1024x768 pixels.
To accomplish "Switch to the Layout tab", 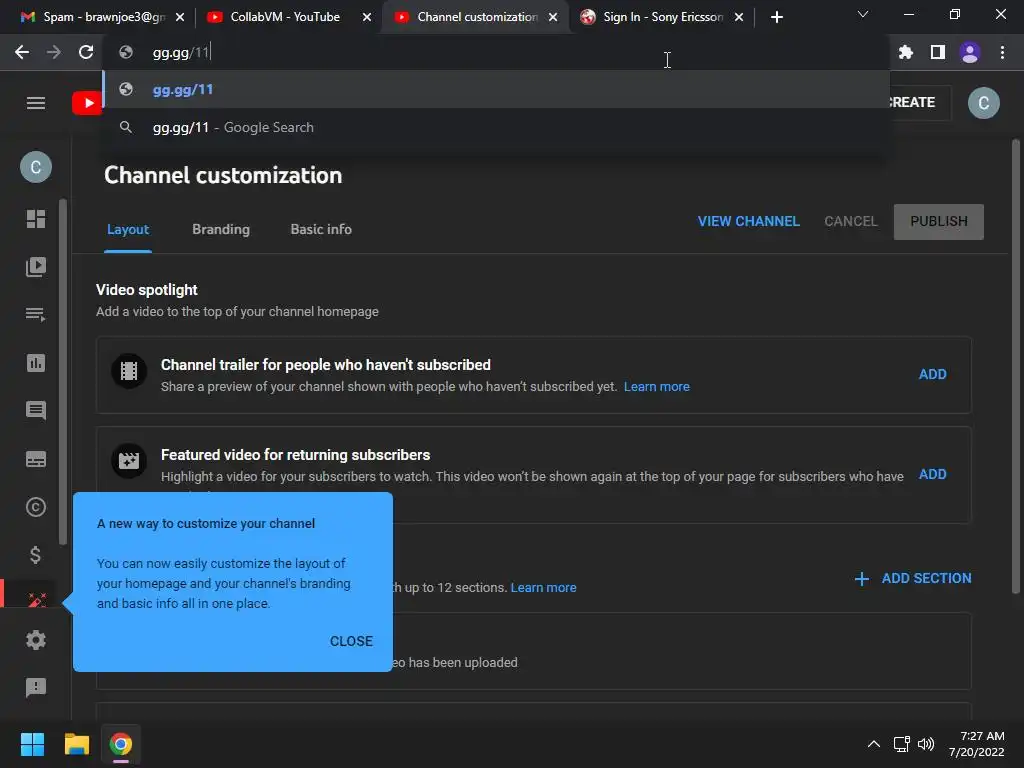I will (x=128, y=229).
